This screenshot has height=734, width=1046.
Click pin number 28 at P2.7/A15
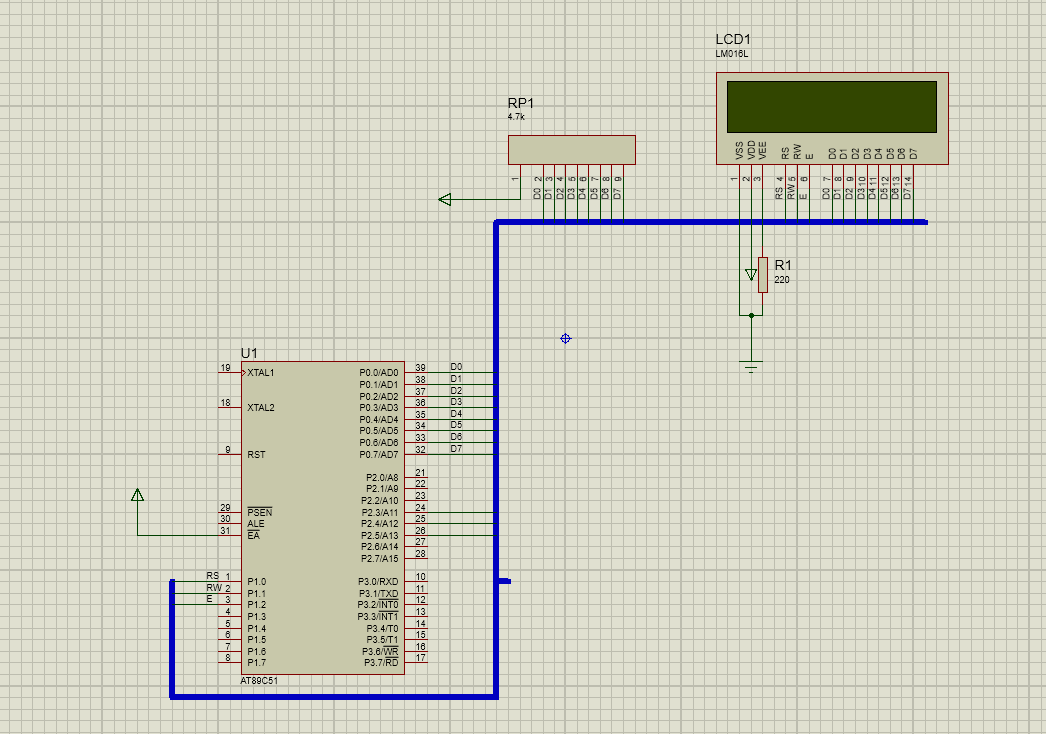pyautogui.click(x=420, y=553)
